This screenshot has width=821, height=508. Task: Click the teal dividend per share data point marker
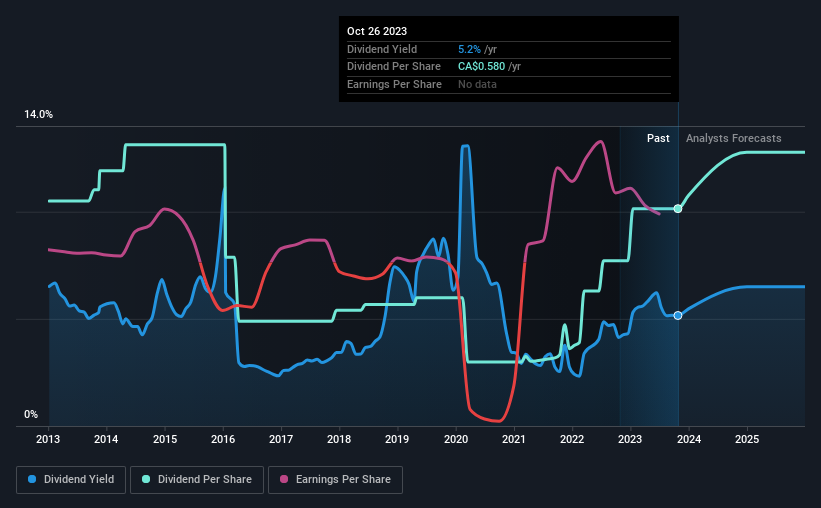click(678, 208)
